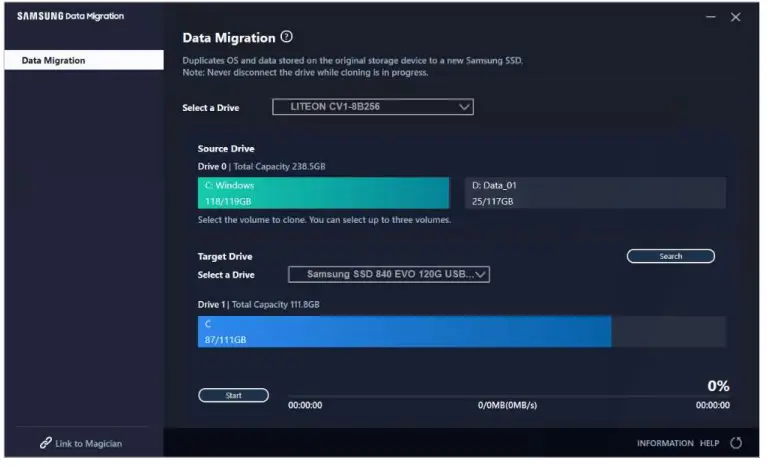This screenshot has width=767, height=467.
Task: Click the 0/0MB(0MB/s) transfer rate text
Action: click(x=507, y=405)
